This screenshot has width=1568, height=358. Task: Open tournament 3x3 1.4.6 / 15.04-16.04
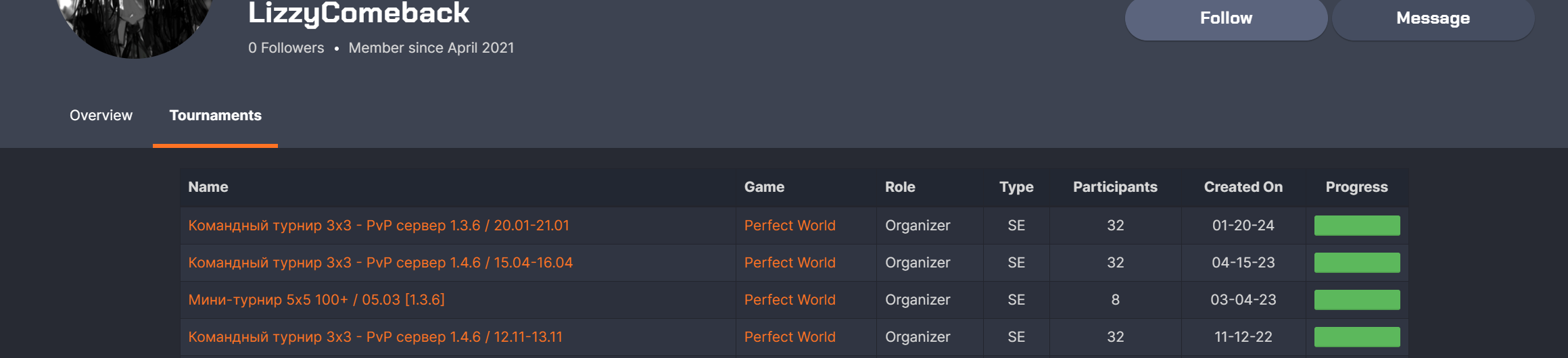pos(380,263)
